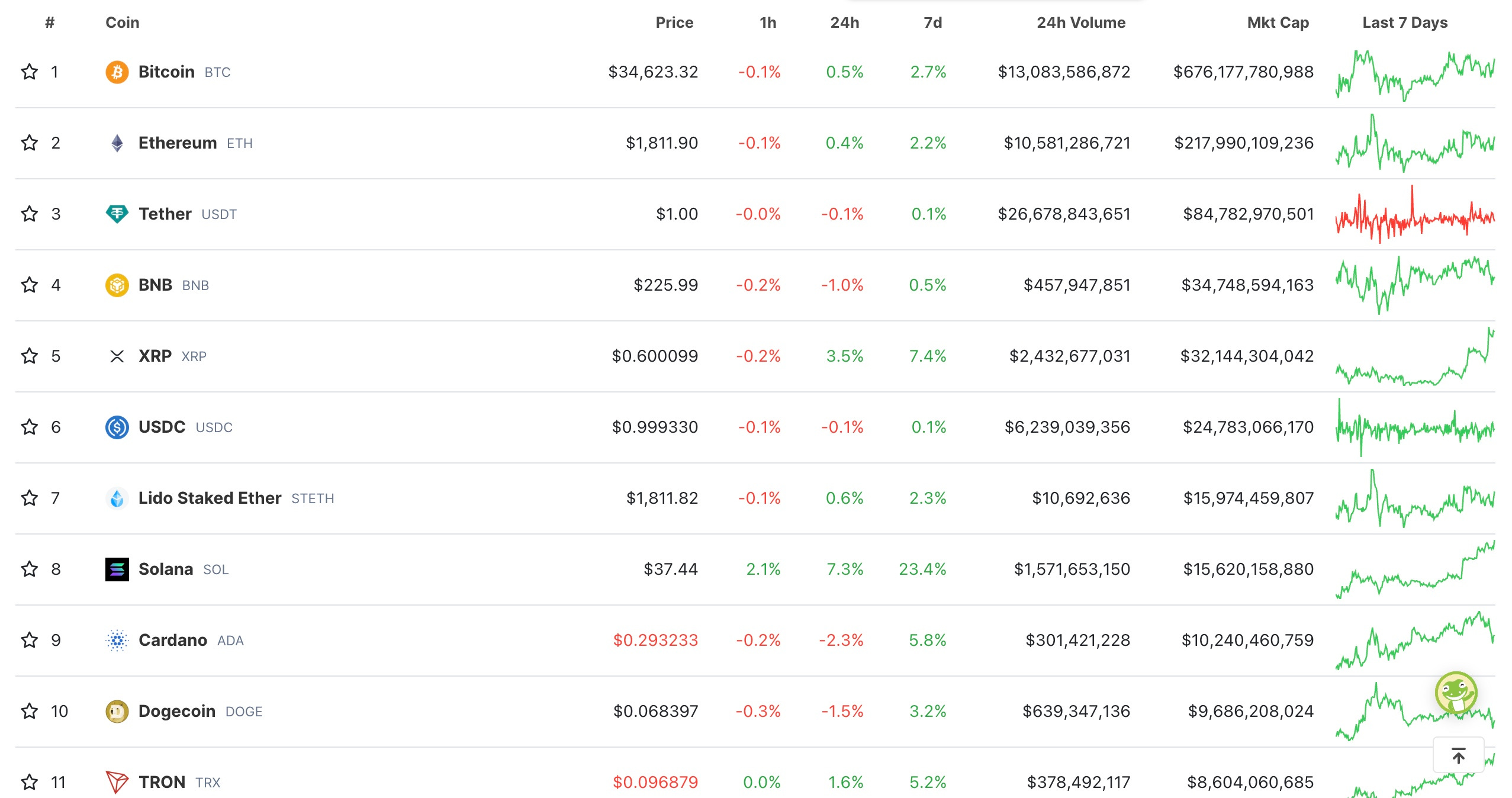
Task: Sort table by the # rank column
Action: (50, 22)
